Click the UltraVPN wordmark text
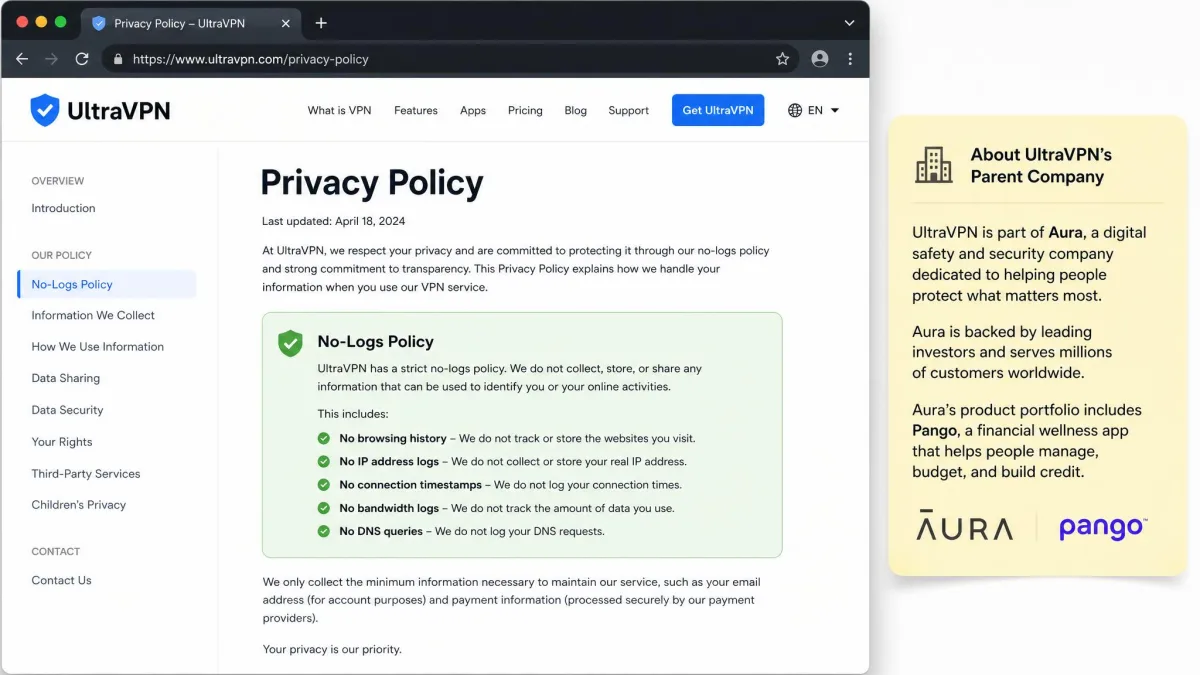Viewport: 1200px width, 675px height. [x=119, y=111]
